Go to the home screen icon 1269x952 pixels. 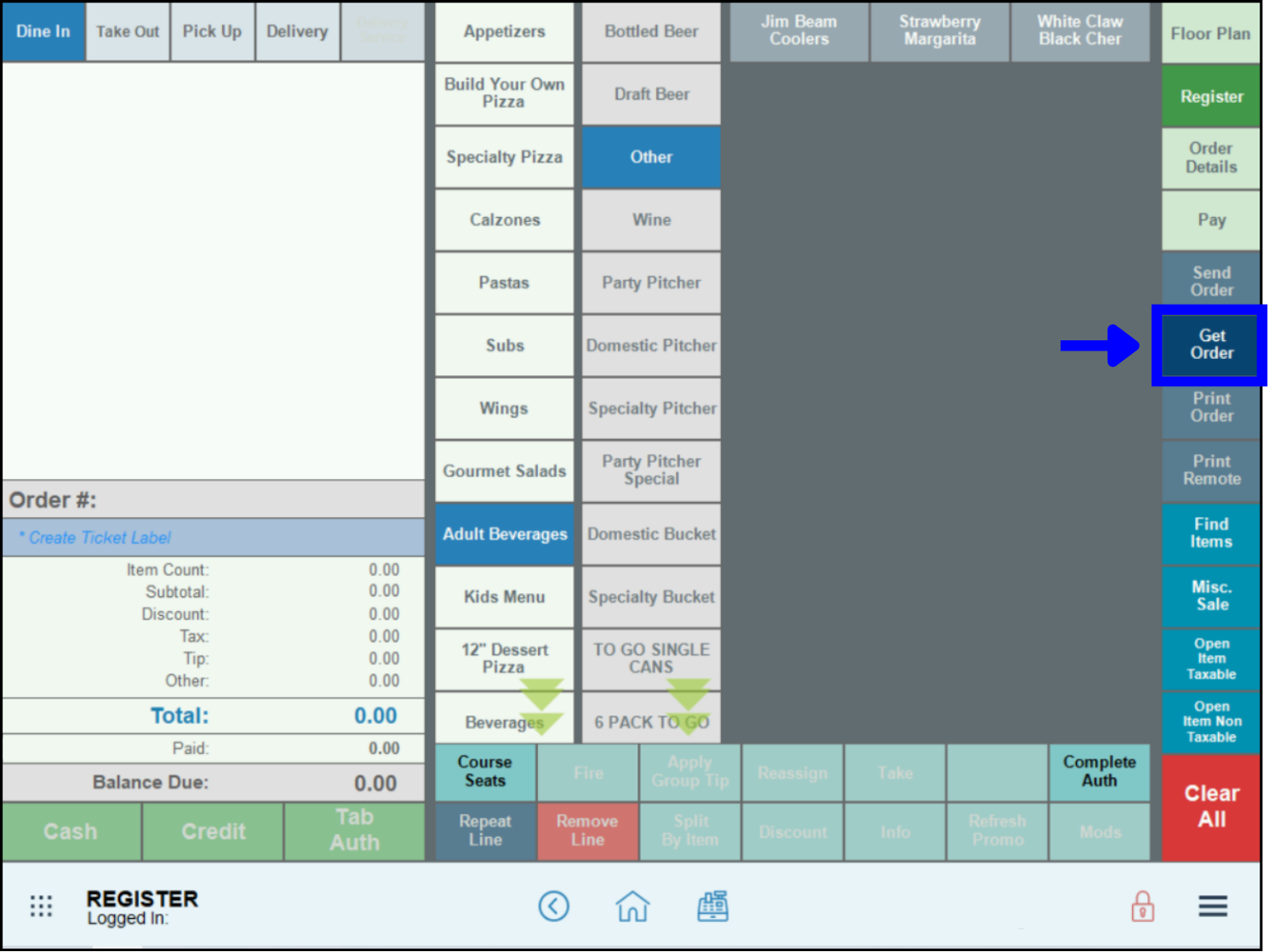tap(632, 906)
